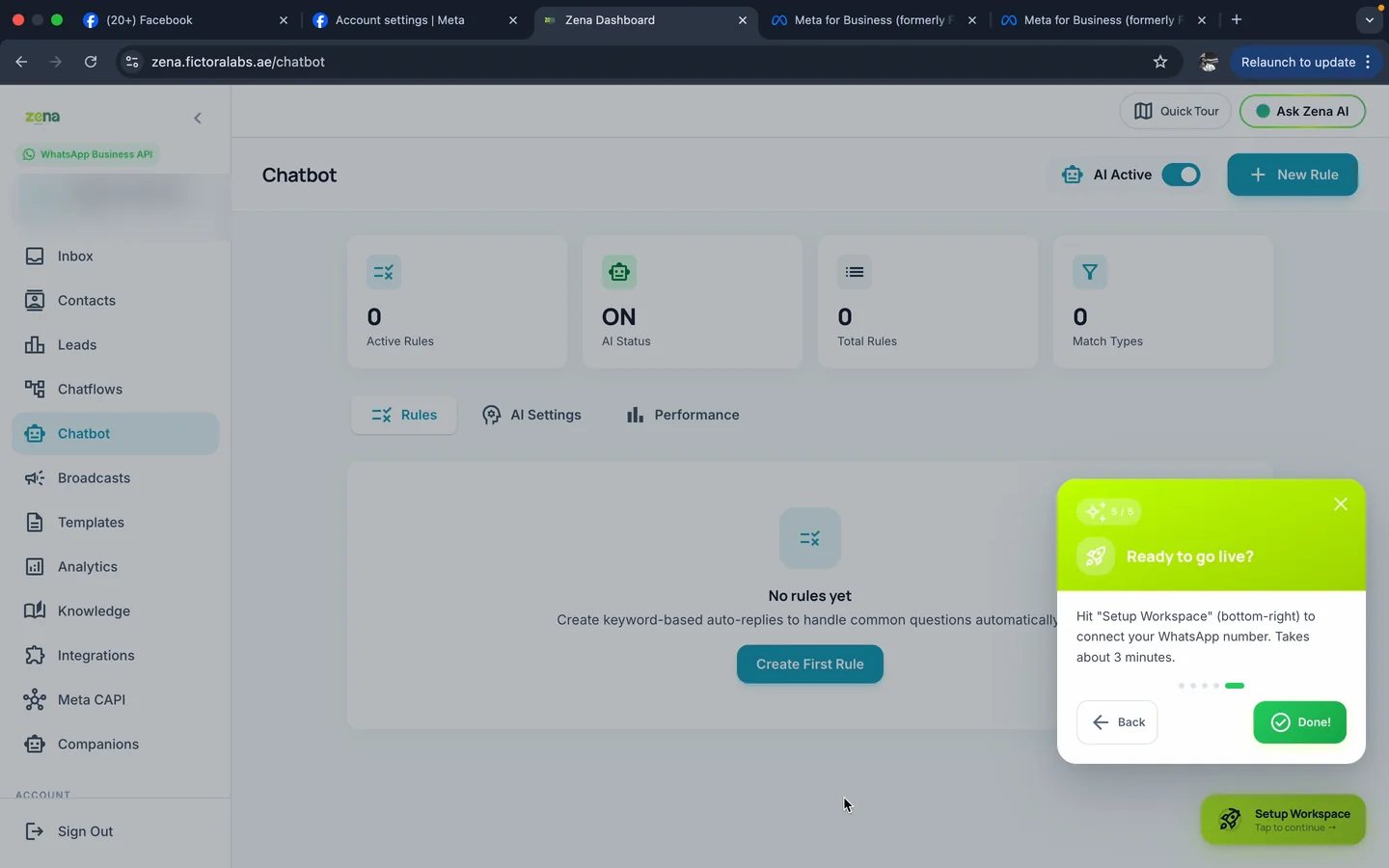Image resolution: width=1389 pixels, height=868 pixels.
Task: Click Sign Out in sidebar
Action: click(x=115, y=831)
